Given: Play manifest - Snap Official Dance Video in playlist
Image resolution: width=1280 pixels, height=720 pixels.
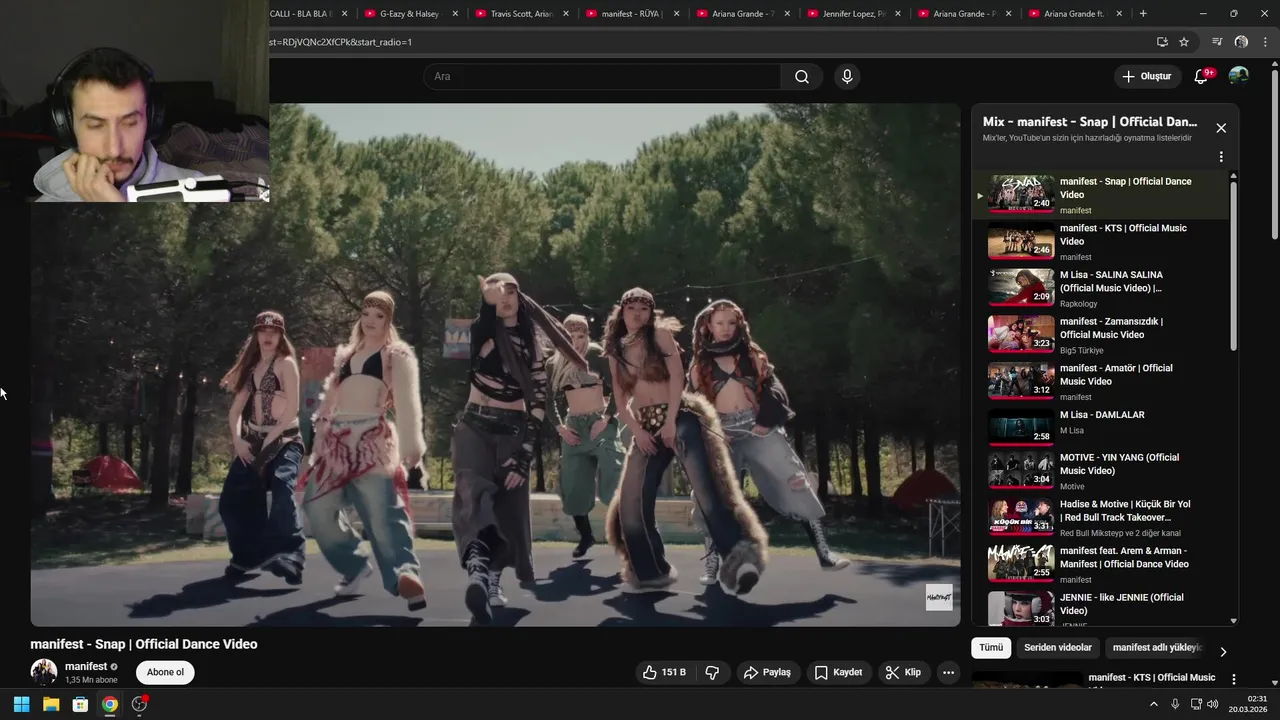Looking at the screenshot, I should click(1100, 195).
